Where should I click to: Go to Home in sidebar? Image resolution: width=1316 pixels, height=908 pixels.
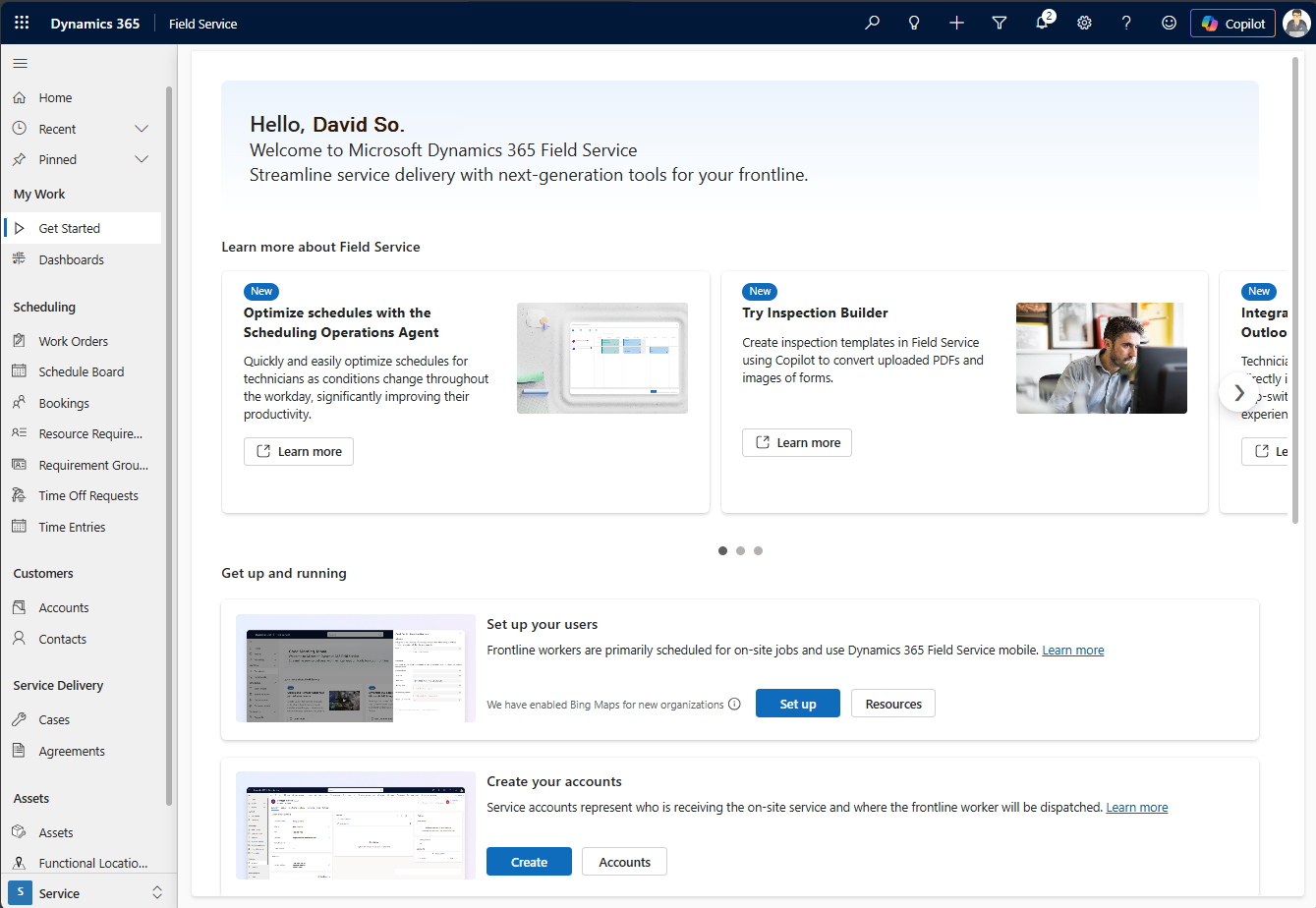coord(84,98)
